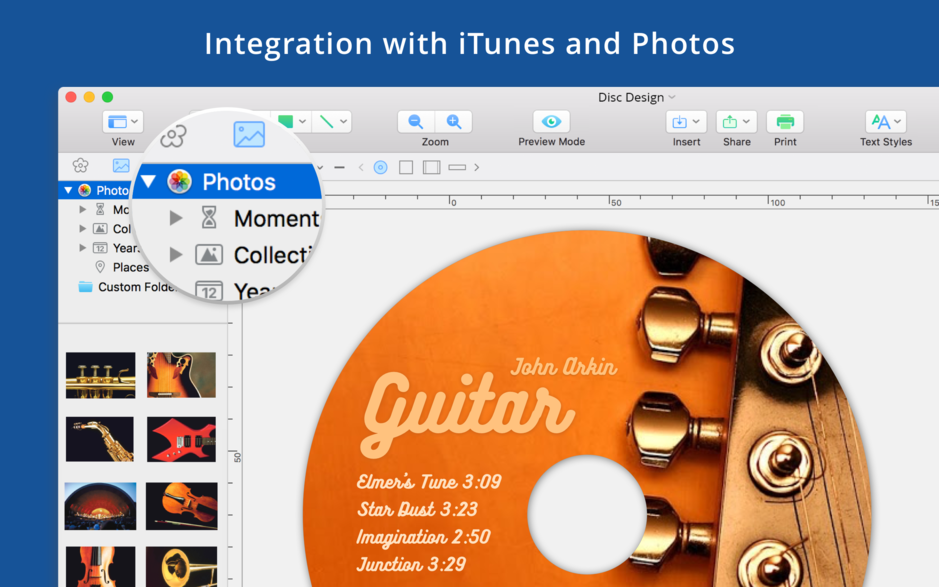Viewport: 939px width, 587px height.
Task: Open the Share dropdown arrow
Action: tap(746, 122)
